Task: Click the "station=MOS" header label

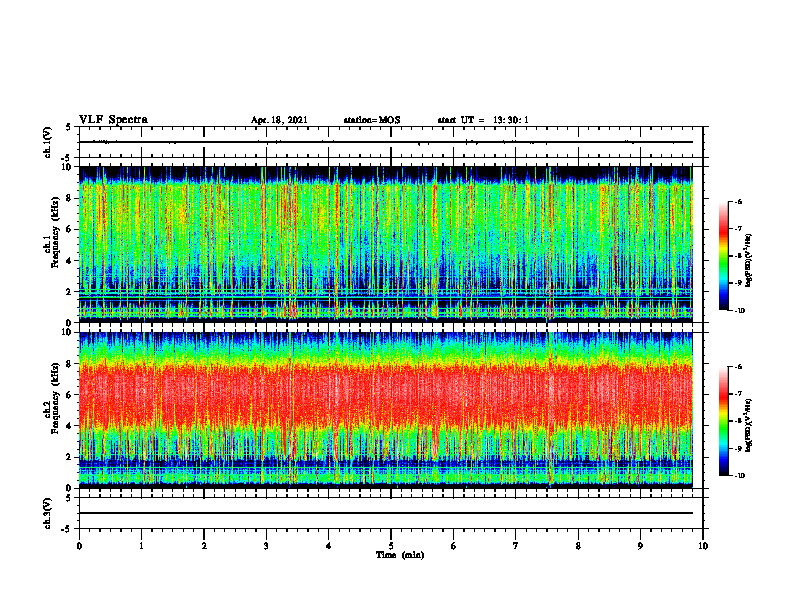Action: 372,120
